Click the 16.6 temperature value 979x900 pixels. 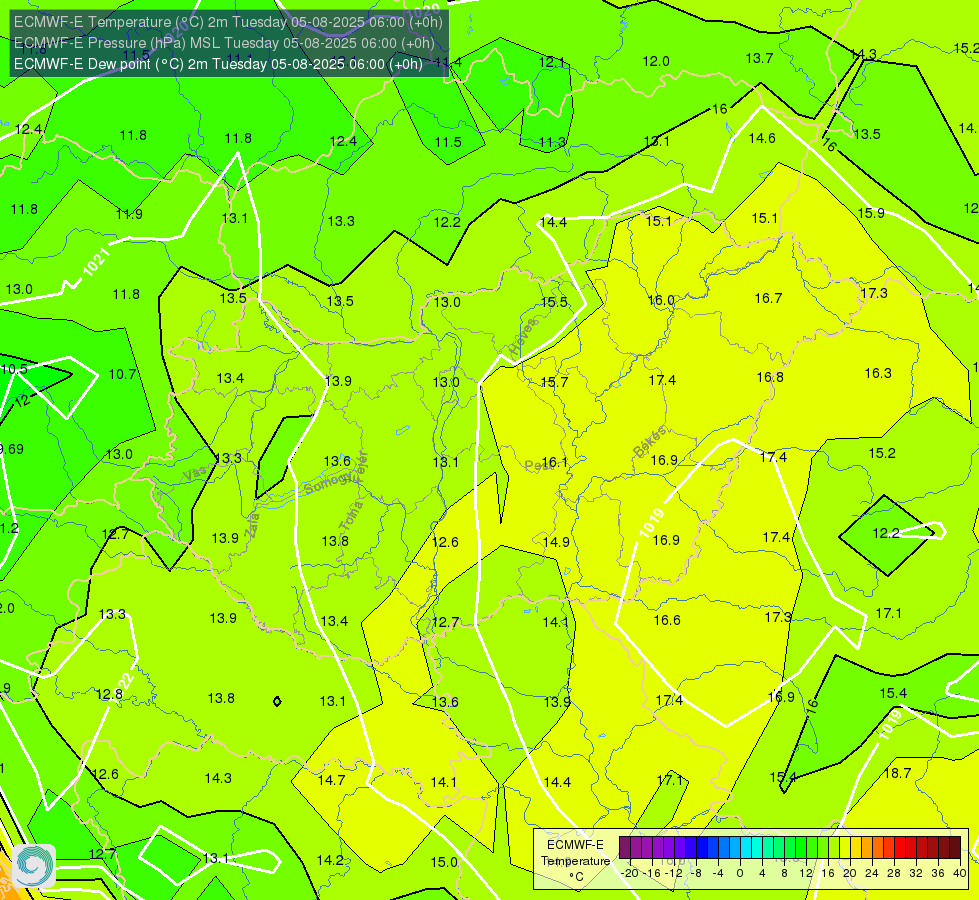667,620
